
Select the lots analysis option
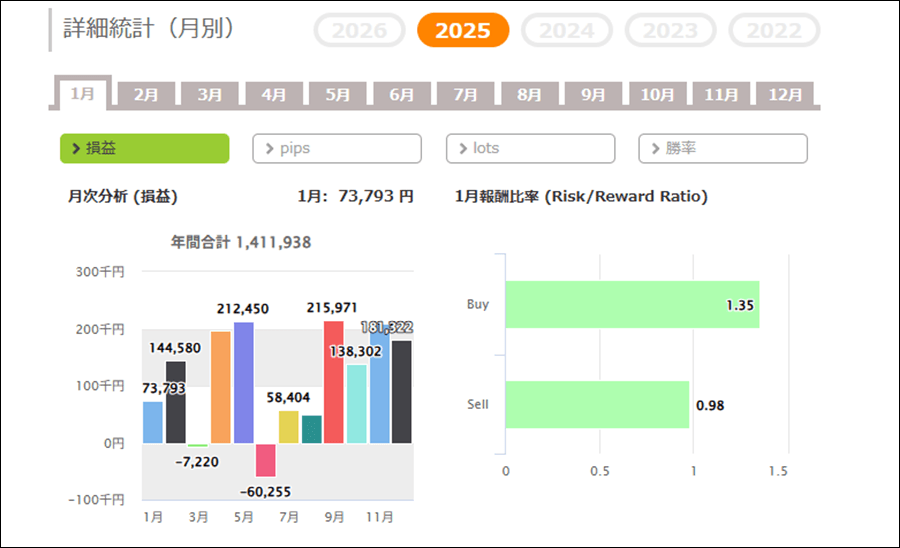click(x=530, y=148)
